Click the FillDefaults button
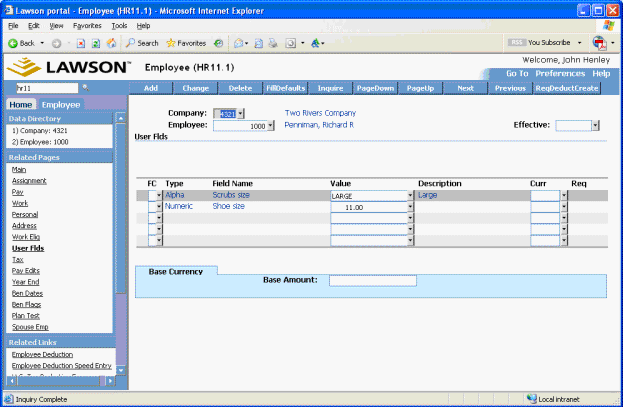This screenshot has width=623, height=407. click(285, 88)
